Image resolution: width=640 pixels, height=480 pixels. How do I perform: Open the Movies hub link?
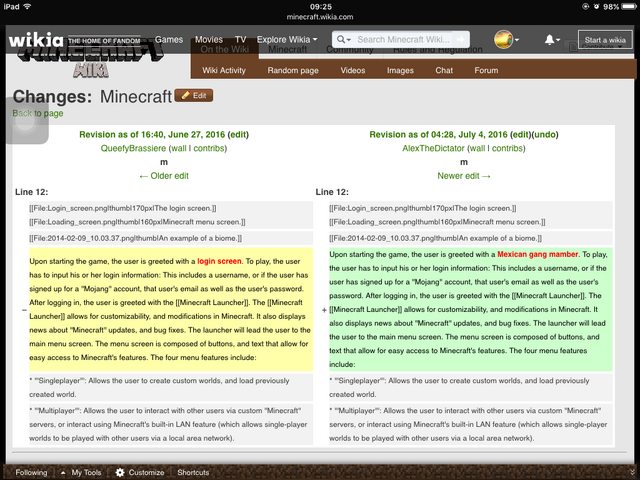click(209, 40)
